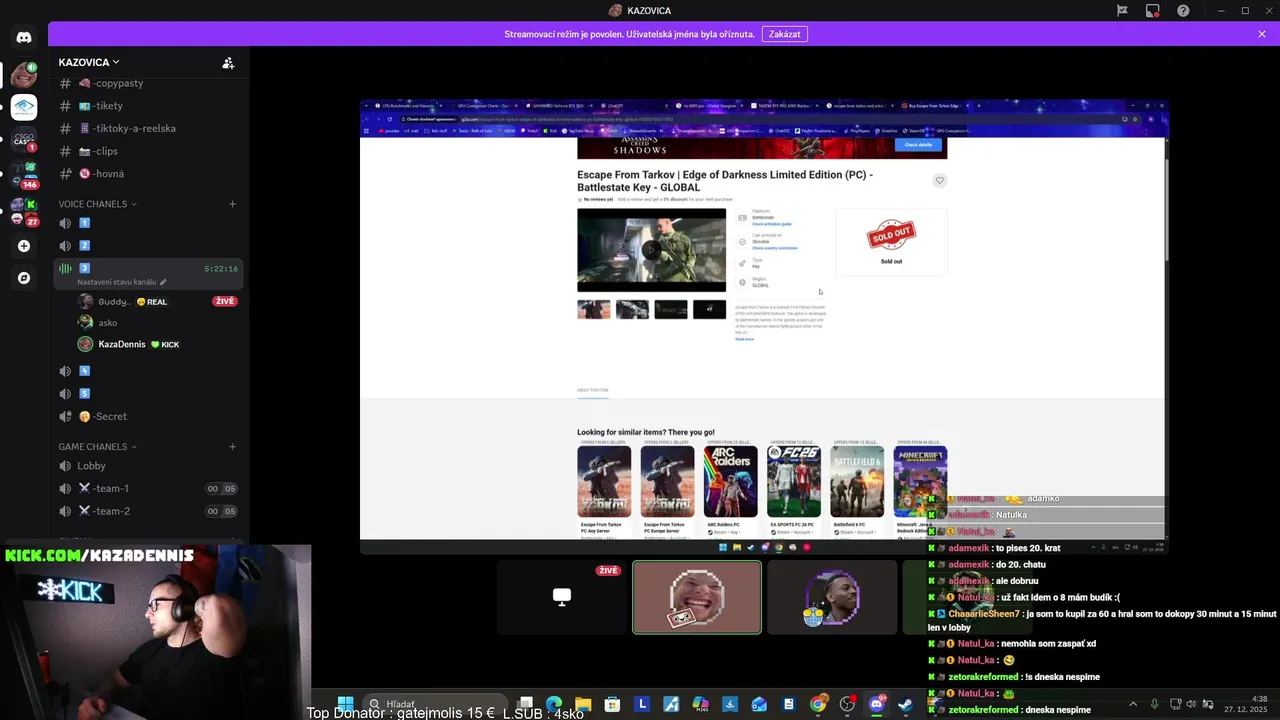Collapse the GAME CHANELS category
This screenshot has height=720, width=1280.
[97, 447]
